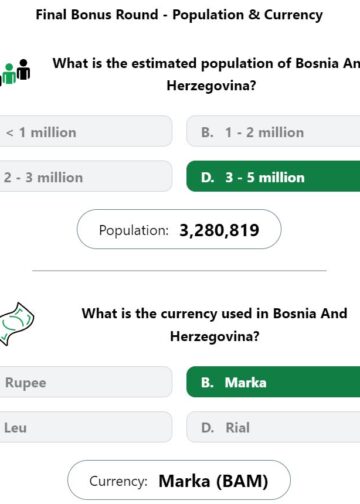Click the bold number 3,280,819
The height and width of the screenshot is (504, 360).
point(219,230)
